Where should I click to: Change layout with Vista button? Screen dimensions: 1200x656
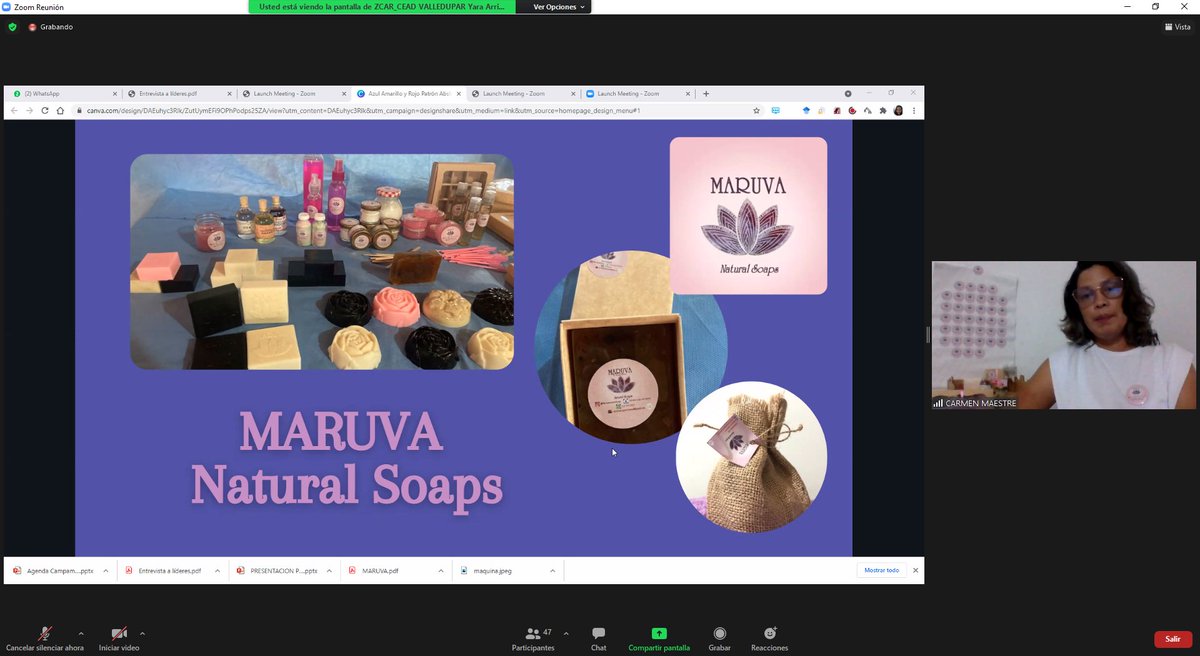(x=1177, y=27)
